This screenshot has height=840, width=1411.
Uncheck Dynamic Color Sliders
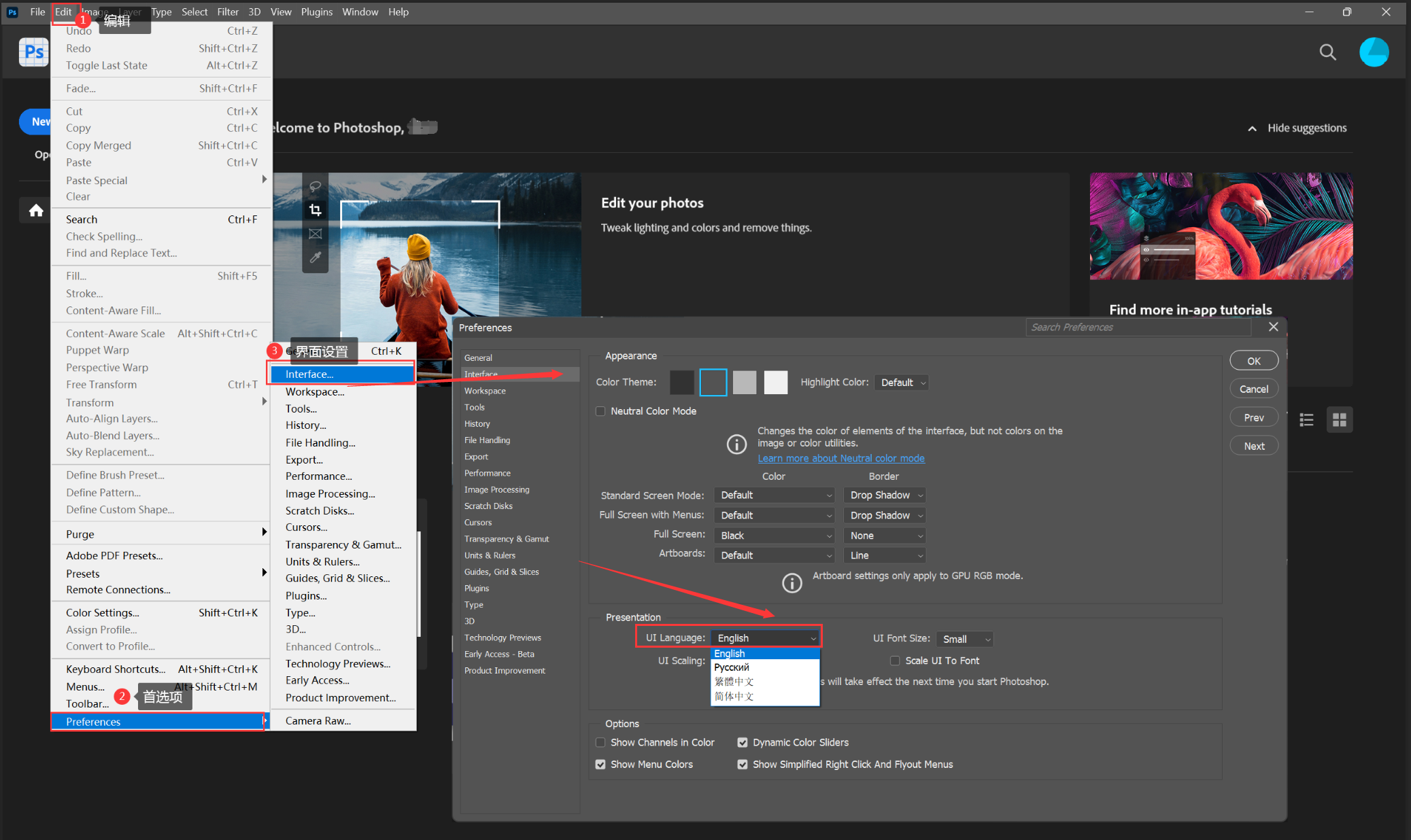[x=743, y=742]
